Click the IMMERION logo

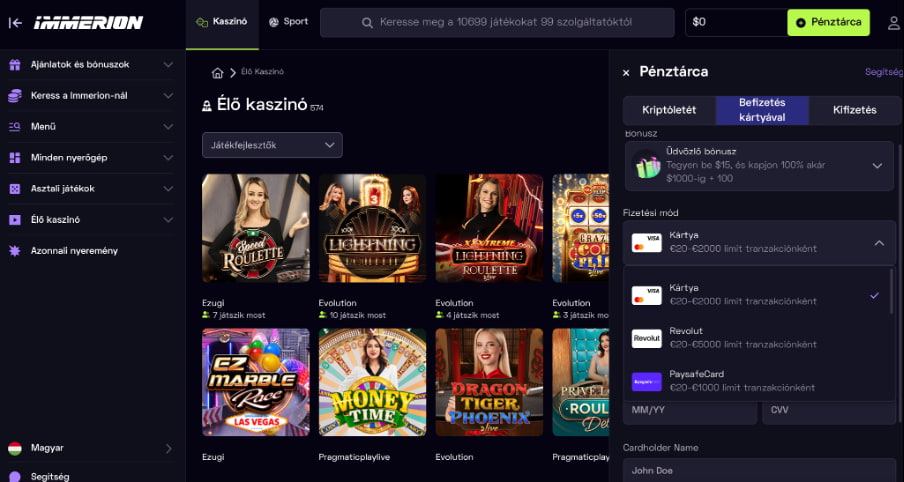88,22
